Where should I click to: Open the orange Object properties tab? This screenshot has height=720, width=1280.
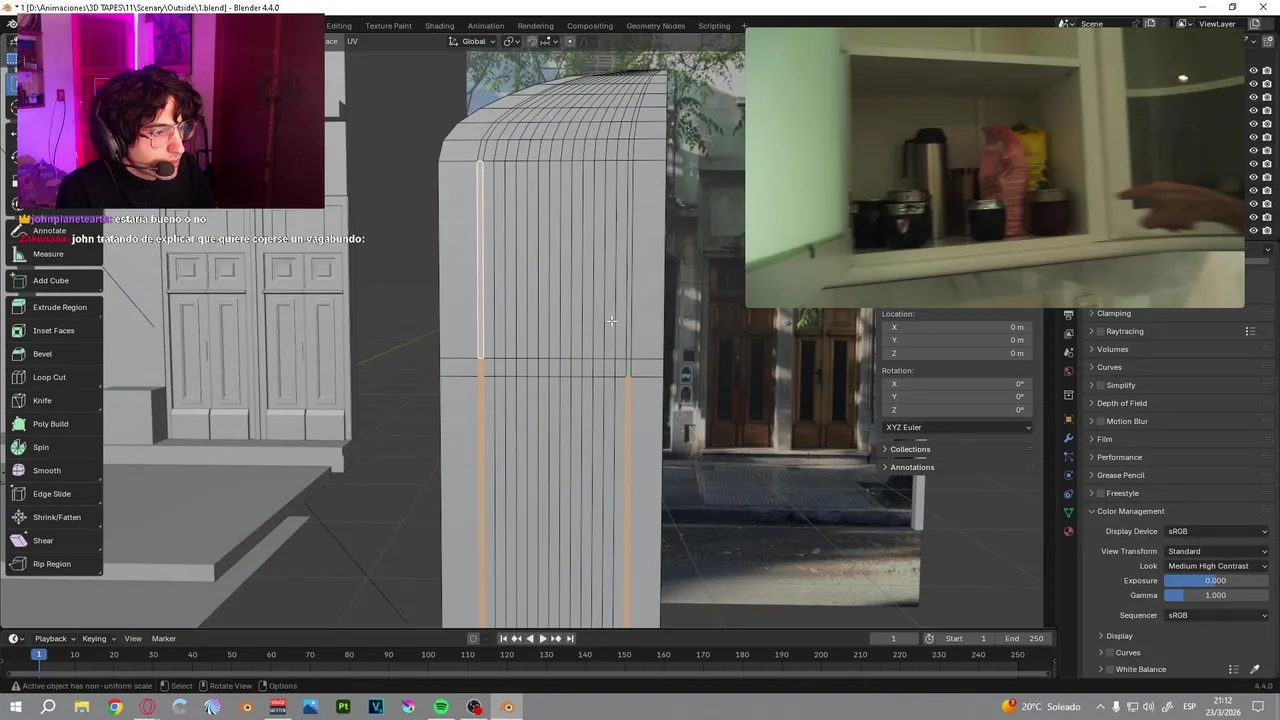point(1068,419)
